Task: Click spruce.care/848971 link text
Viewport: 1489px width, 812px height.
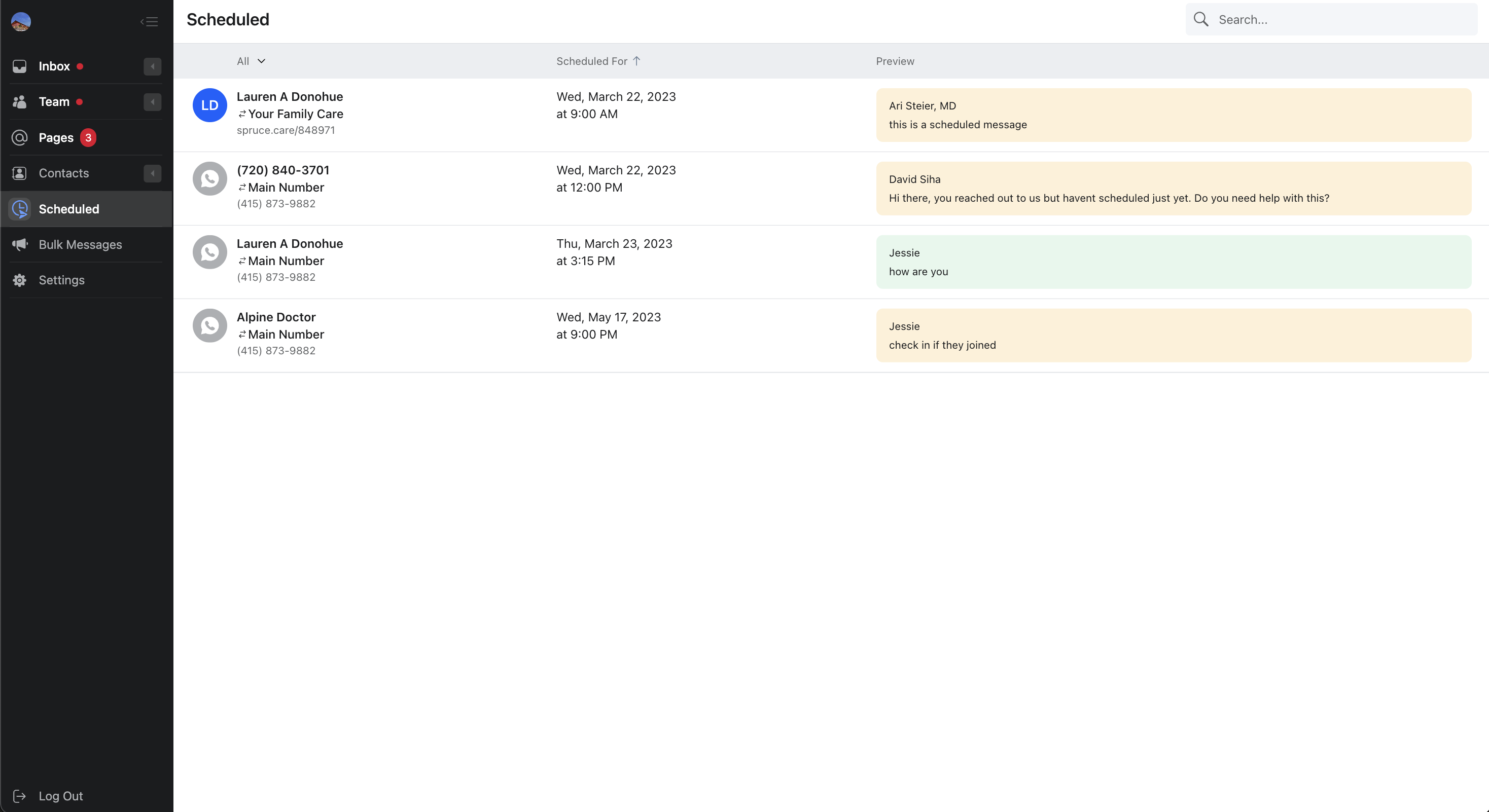Action: (x=286, y=130)
